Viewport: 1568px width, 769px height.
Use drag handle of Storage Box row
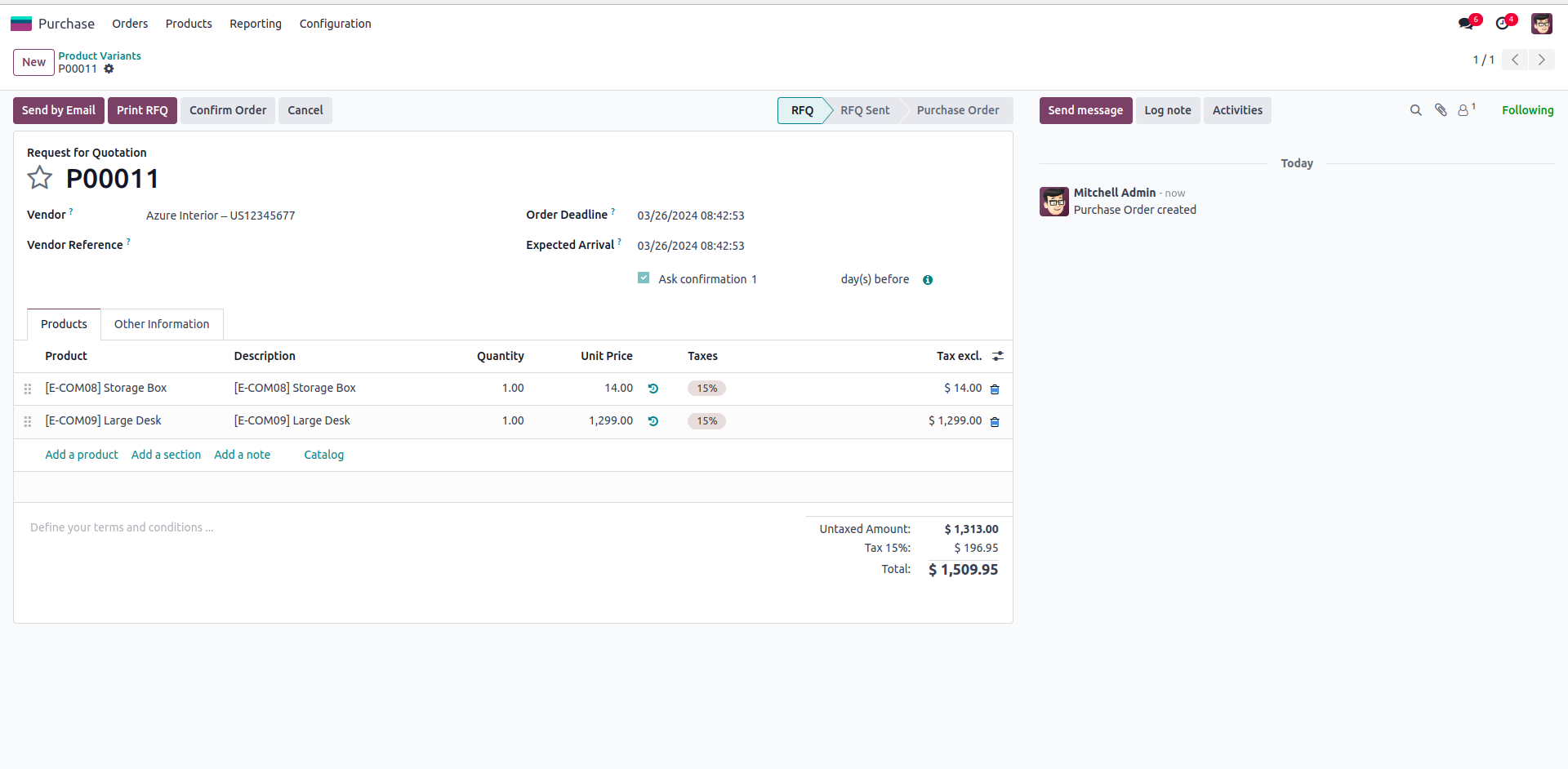click(x=28, y=389)
